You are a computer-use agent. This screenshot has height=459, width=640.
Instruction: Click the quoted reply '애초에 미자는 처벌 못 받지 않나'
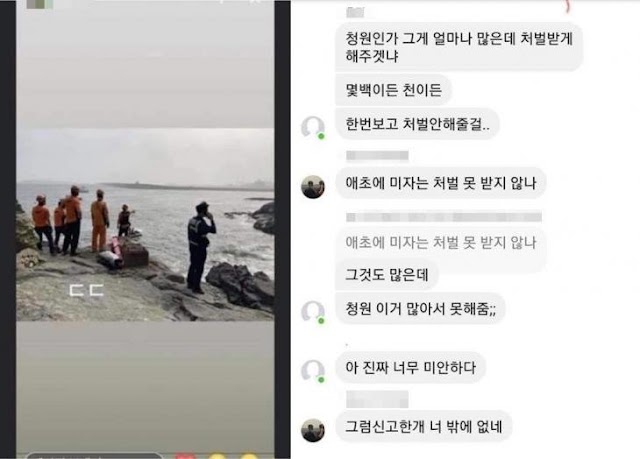[x=440, y=243]
